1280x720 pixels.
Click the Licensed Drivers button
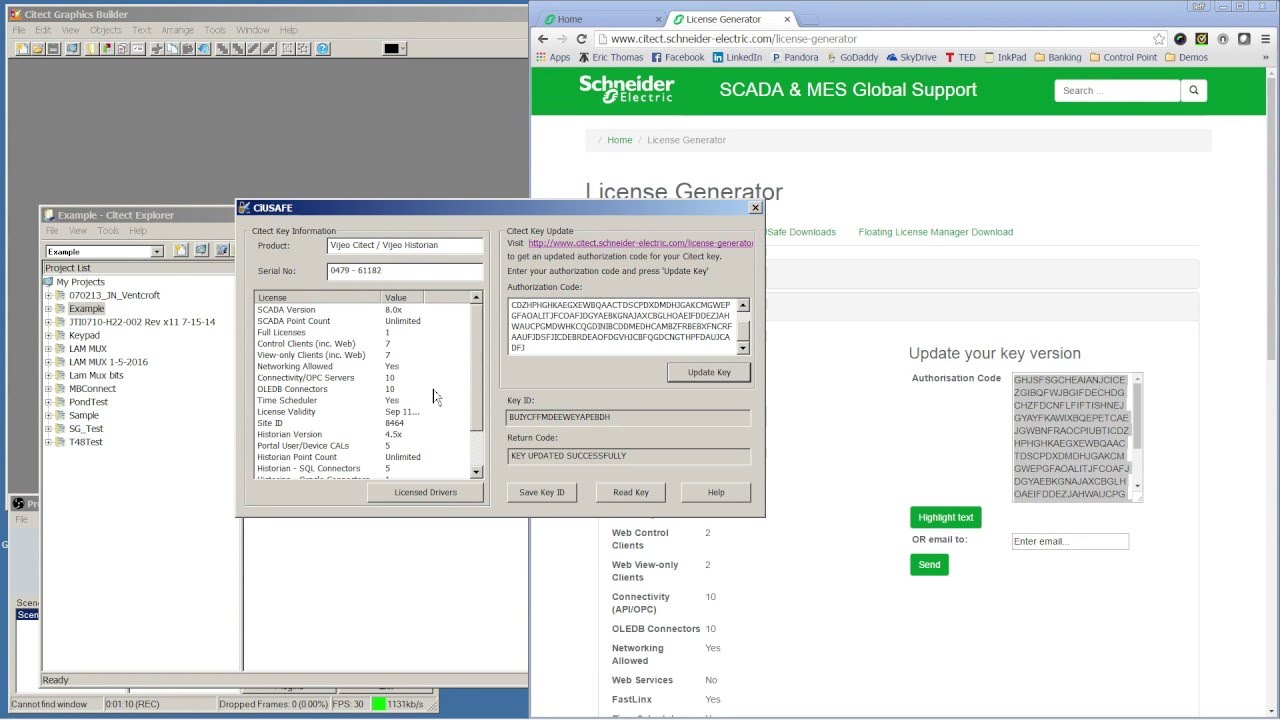(425, 492)
